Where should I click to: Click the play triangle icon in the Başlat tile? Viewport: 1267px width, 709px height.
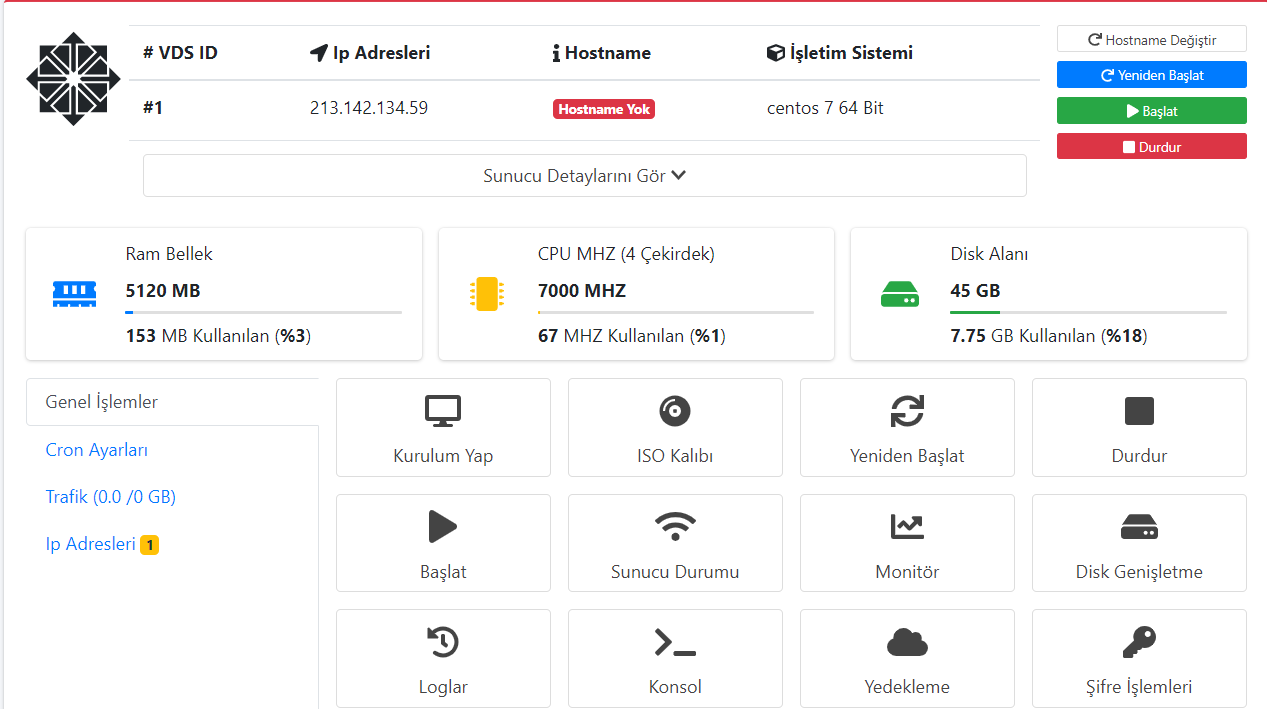(x=443, y=526)
